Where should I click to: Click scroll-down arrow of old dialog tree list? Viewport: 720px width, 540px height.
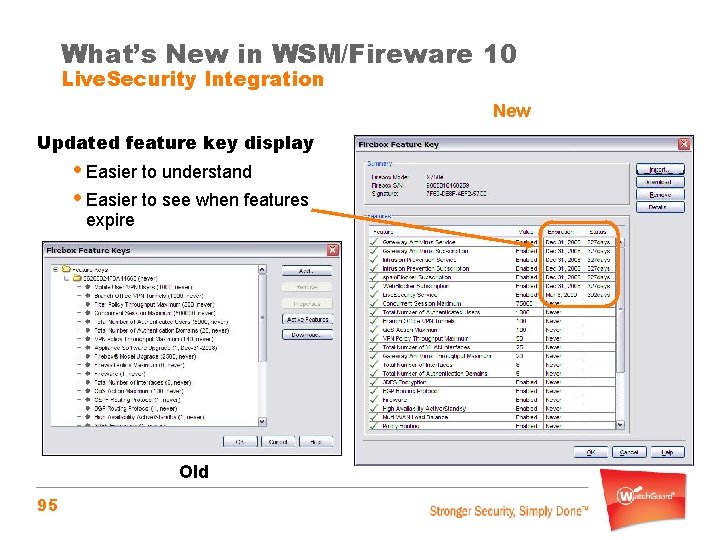coord(262,421)
